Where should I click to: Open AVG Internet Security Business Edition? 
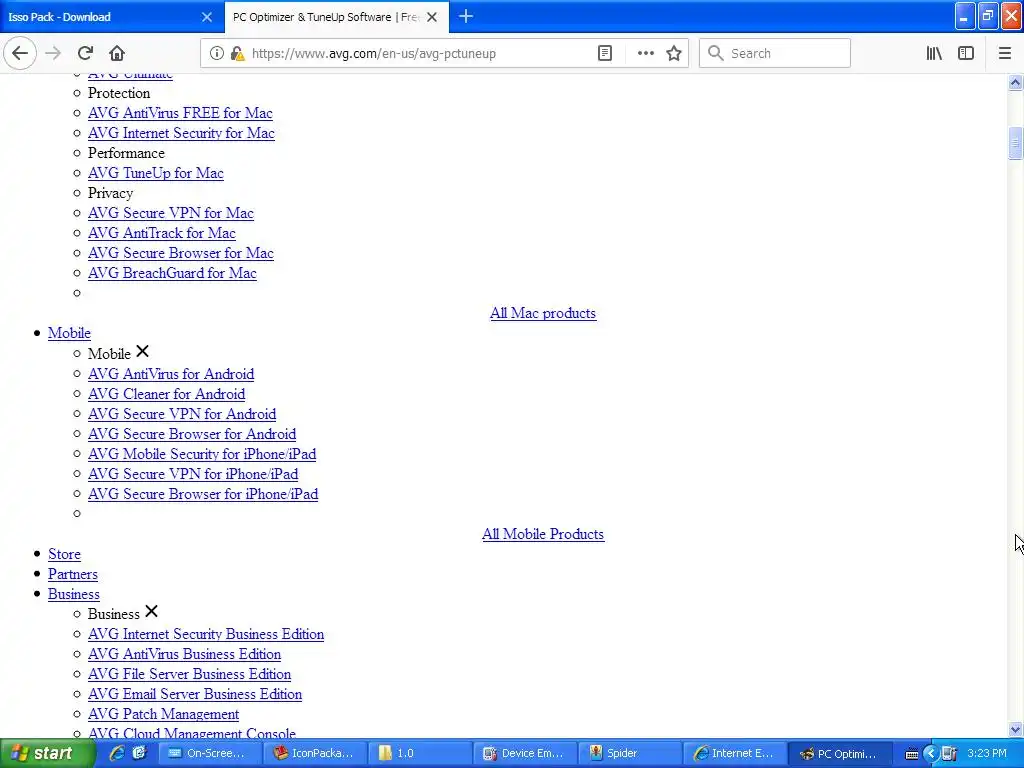pyautogui.click(x=206, y=634)
